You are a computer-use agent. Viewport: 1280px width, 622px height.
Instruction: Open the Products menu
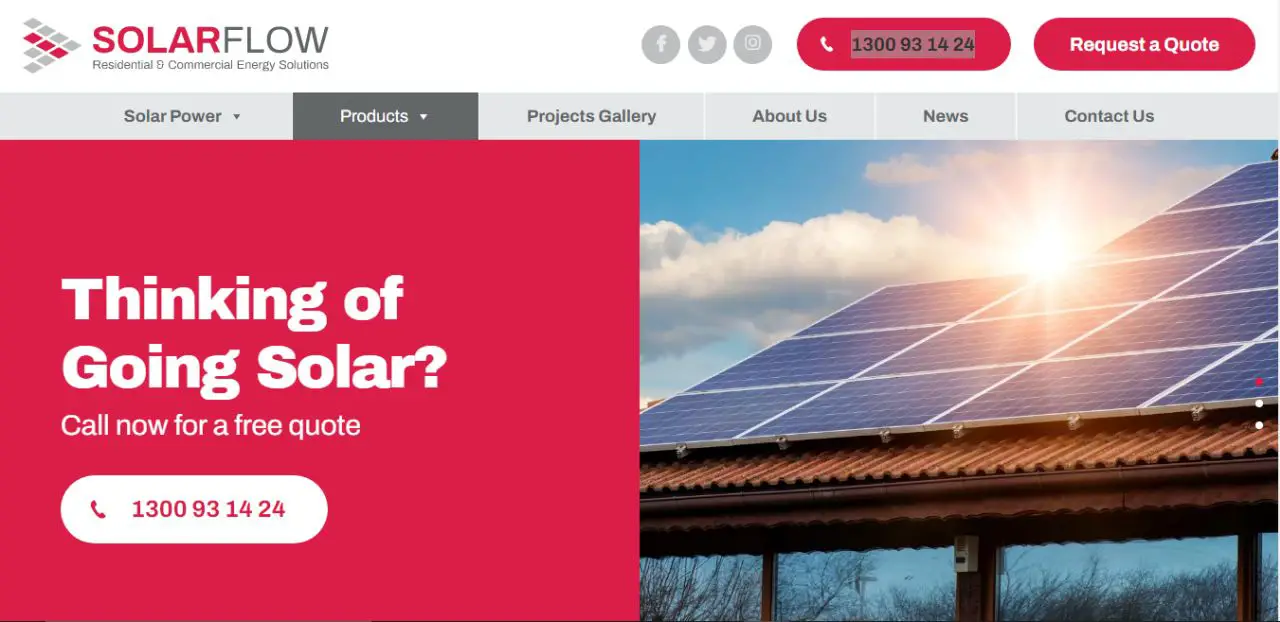pos(385,116)
